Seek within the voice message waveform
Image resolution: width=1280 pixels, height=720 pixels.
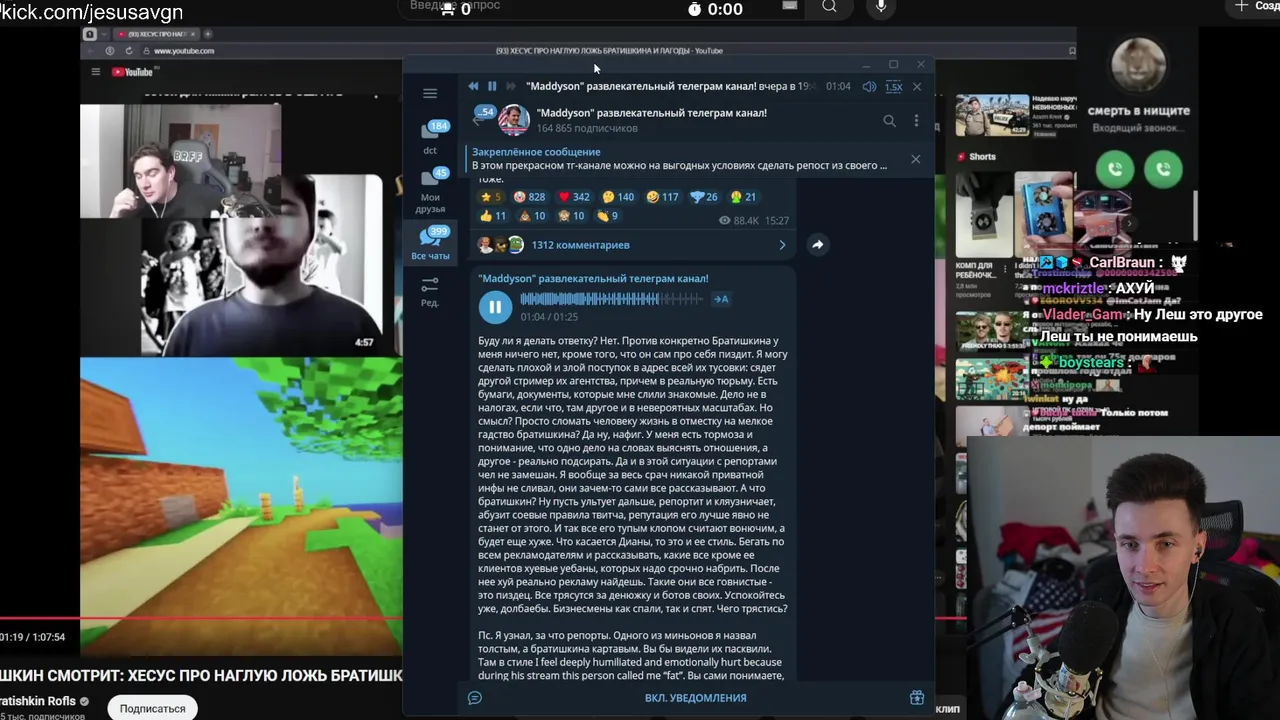pos(611,299)
